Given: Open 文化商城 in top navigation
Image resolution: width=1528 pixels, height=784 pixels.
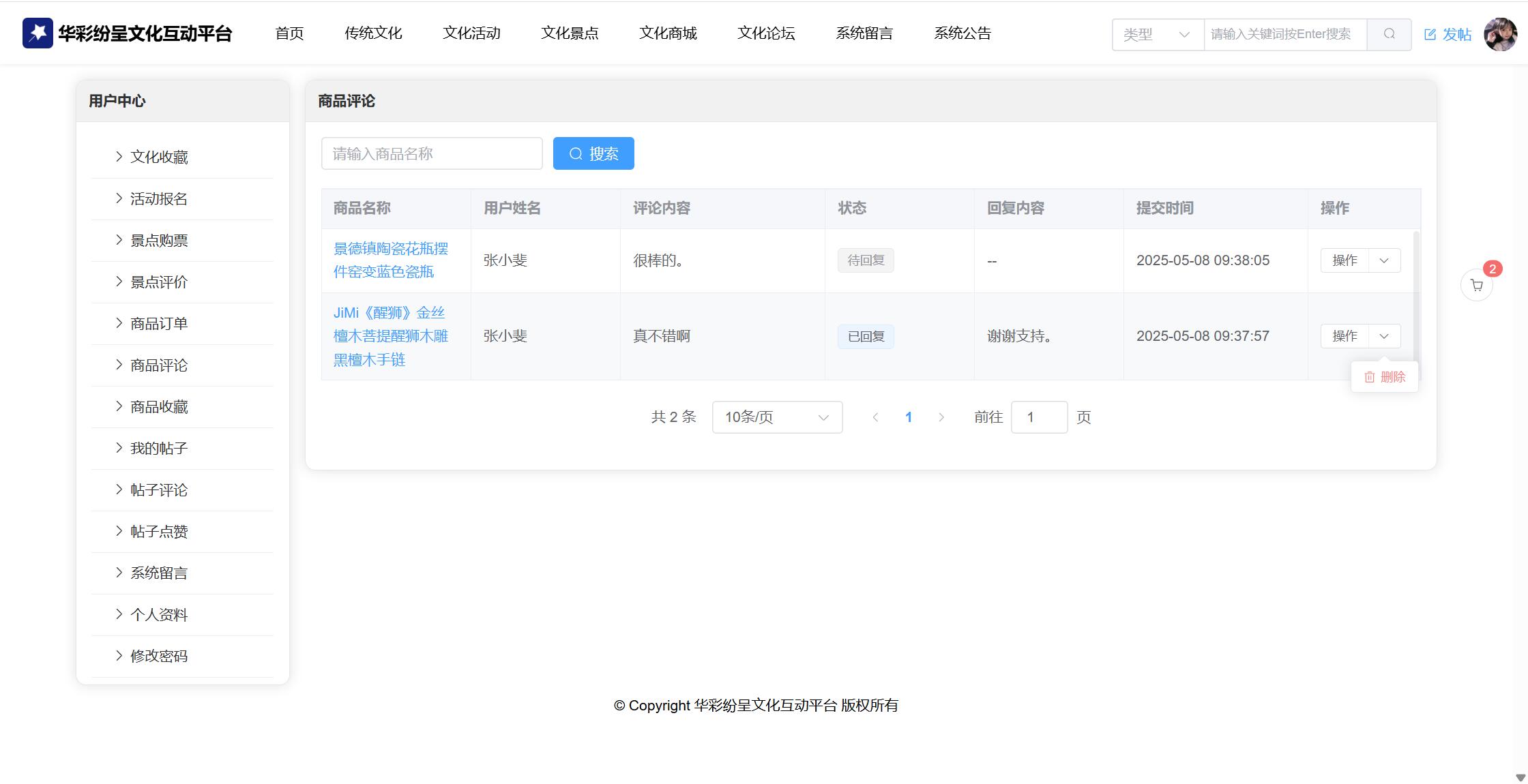Looking at the screenshot, I should (x=668, y=33).
